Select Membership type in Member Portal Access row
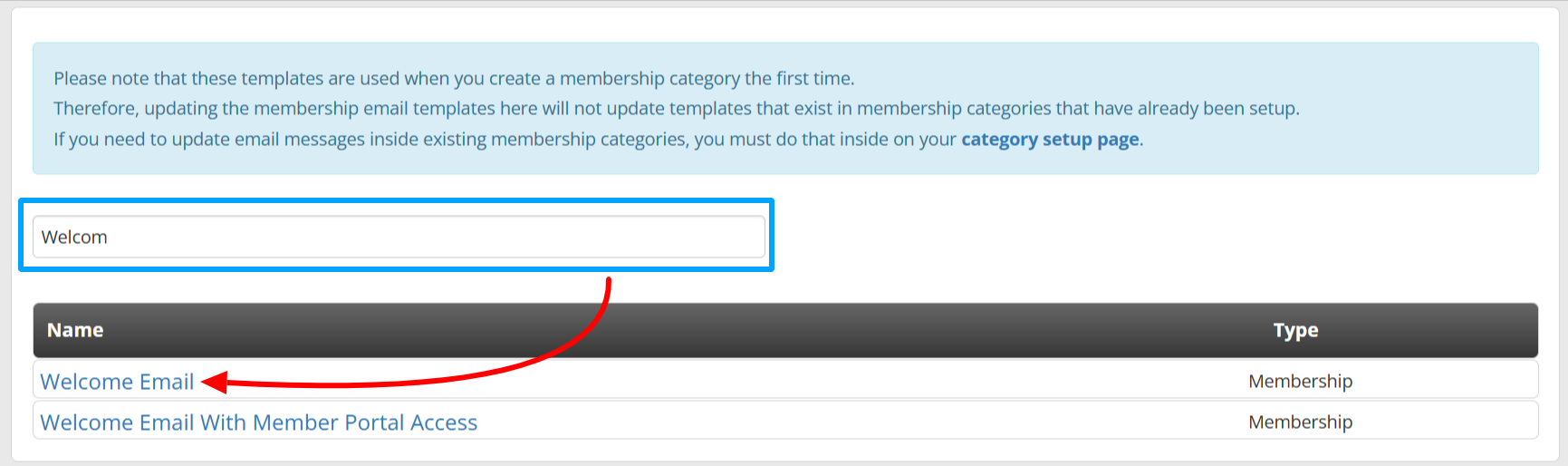This screenshot has width=1568, height=466. (1300, 422)
